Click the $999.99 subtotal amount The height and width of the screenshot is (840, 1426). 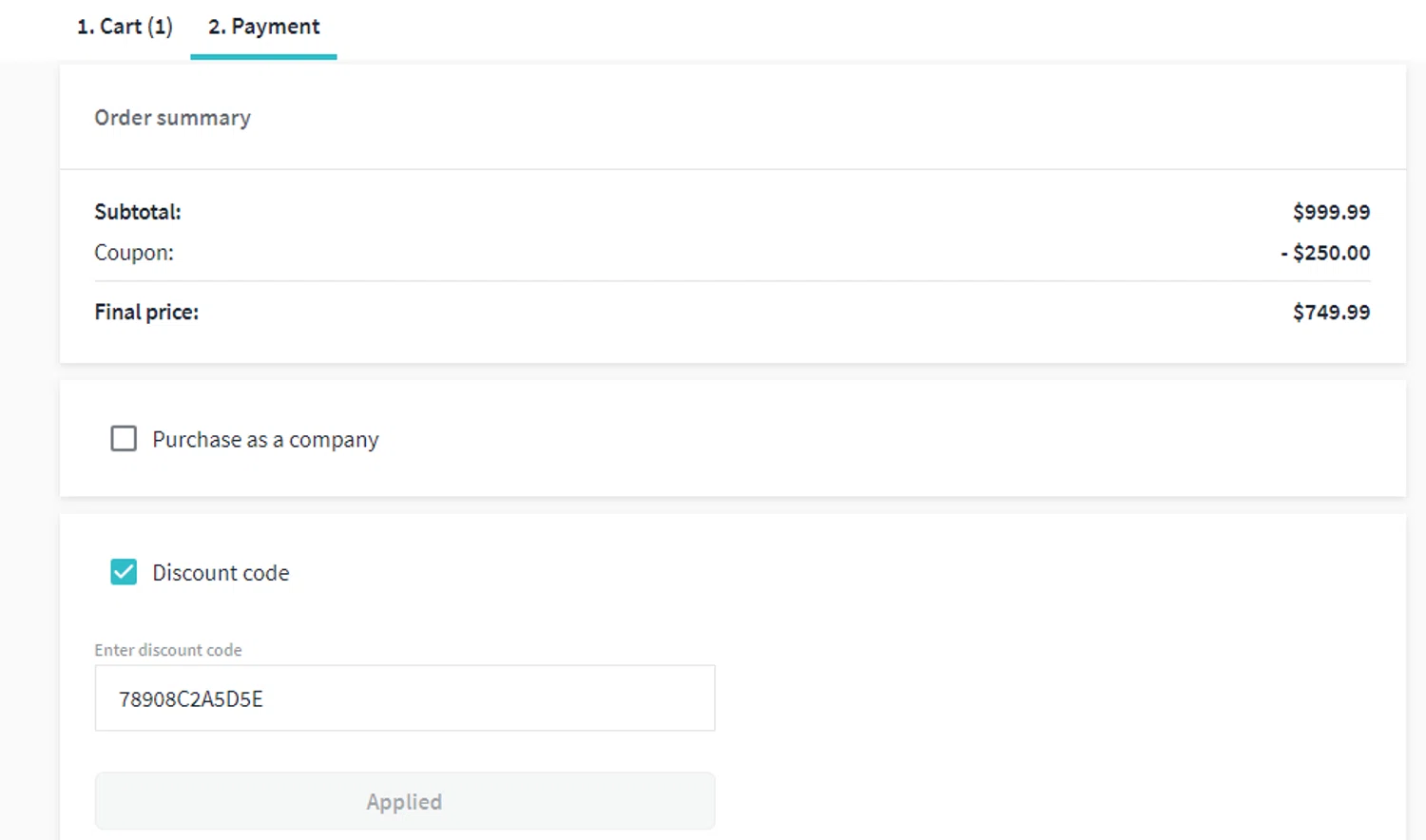coord(1331,212)
